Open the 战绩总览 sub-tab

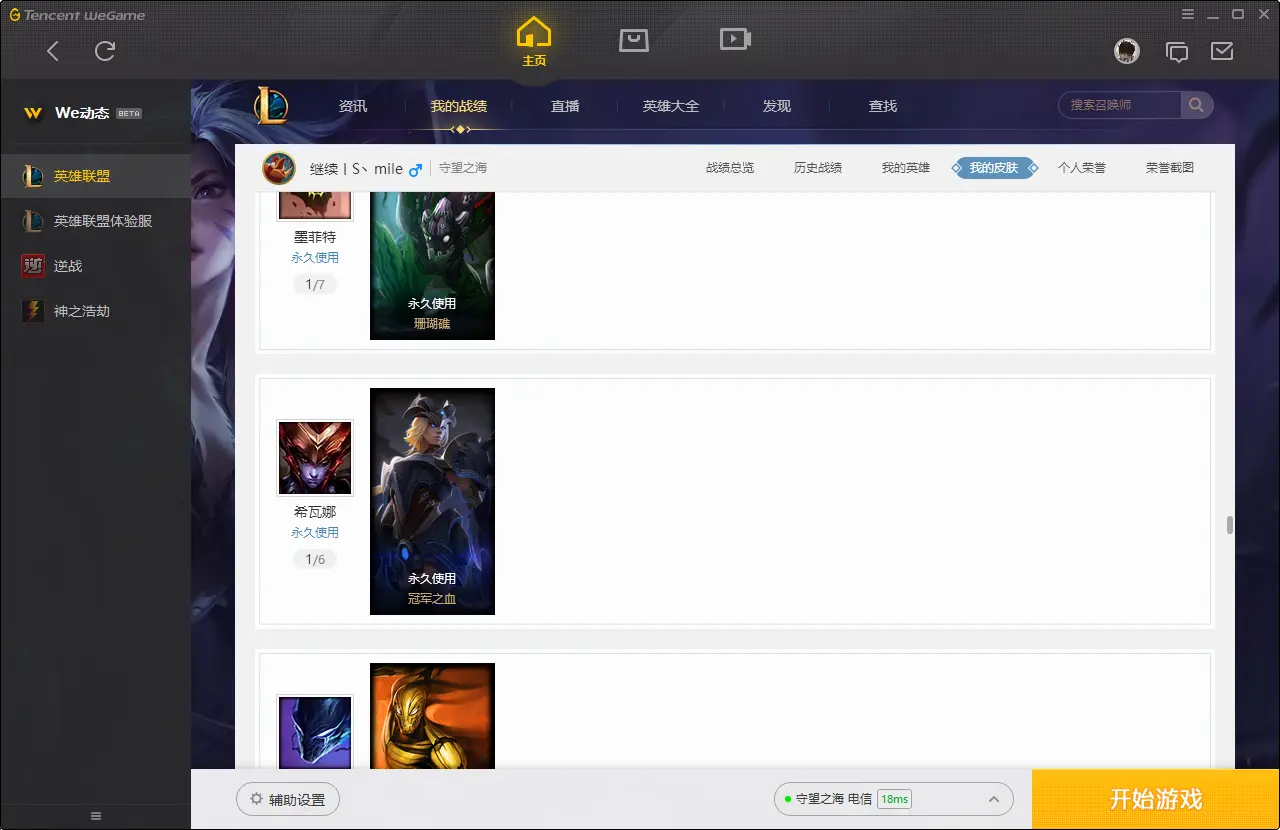pos(730,168)
